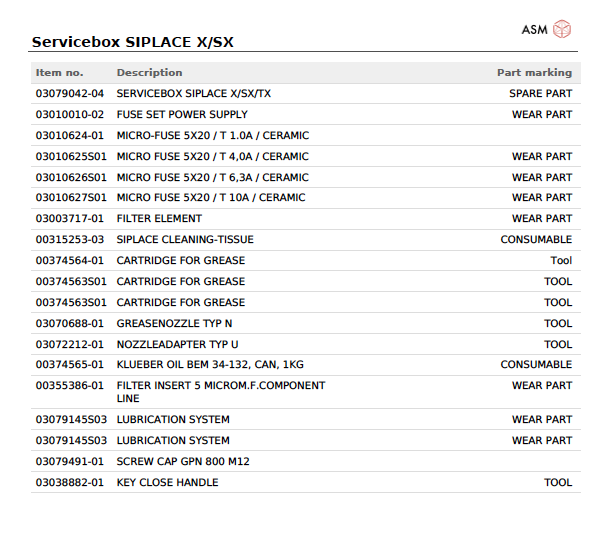Click CARTRIDGE FOR GREASE in row 00374564-01
Screen dimensions: 605x547
pyautogui.click(x=181, y=261)
